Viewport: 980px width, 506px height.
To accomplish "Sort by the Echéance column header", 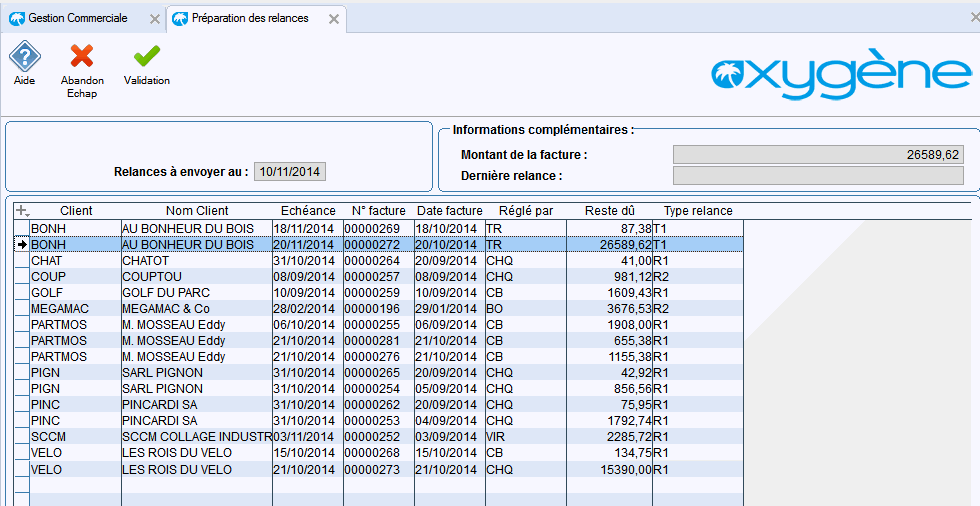I will point(308,211).
